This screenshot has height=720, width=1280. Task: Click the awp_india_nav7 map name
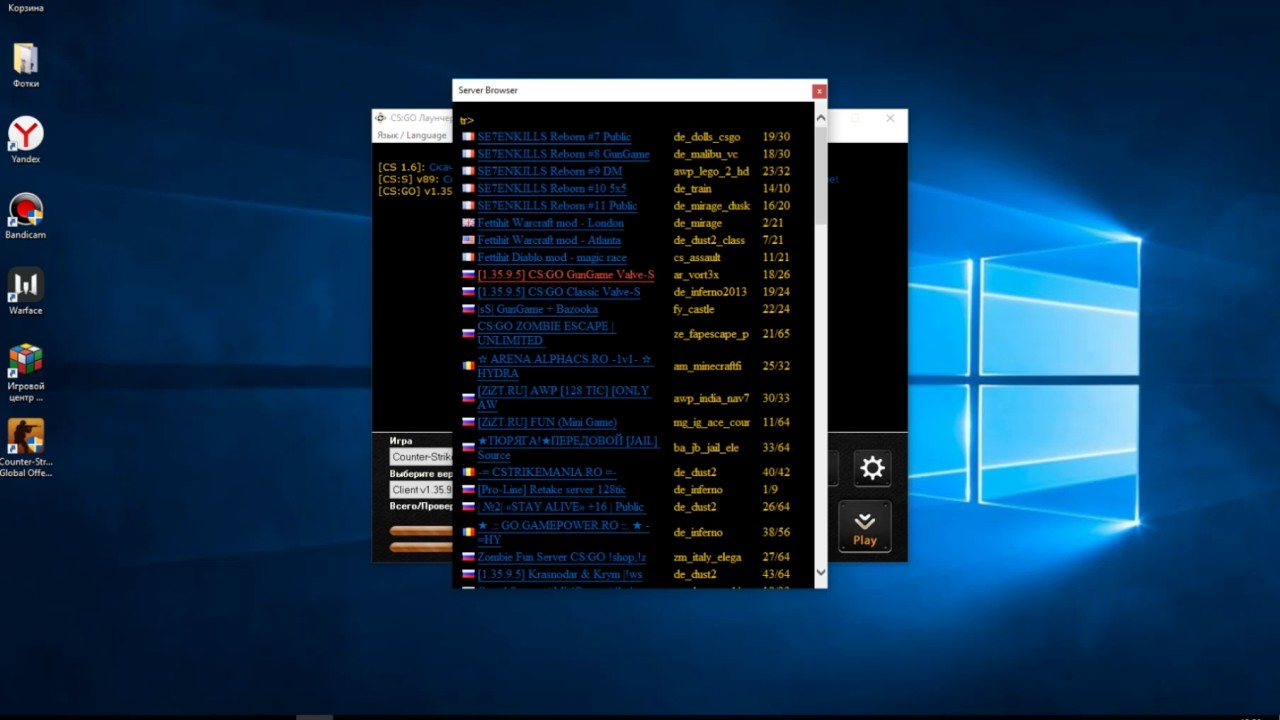click(x=711, y=398)
